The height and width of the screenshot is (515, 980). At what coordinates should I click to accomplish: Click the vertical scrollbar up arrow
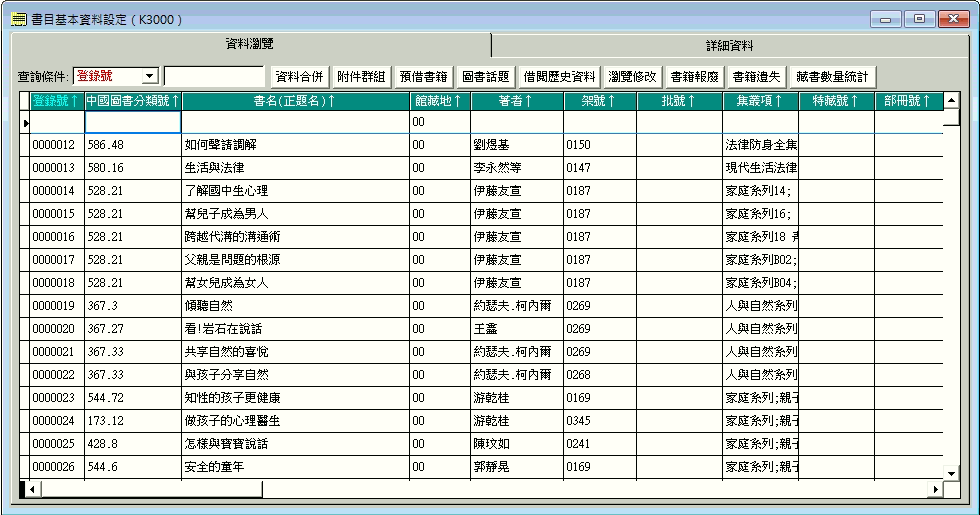click(x=951, y=100)
